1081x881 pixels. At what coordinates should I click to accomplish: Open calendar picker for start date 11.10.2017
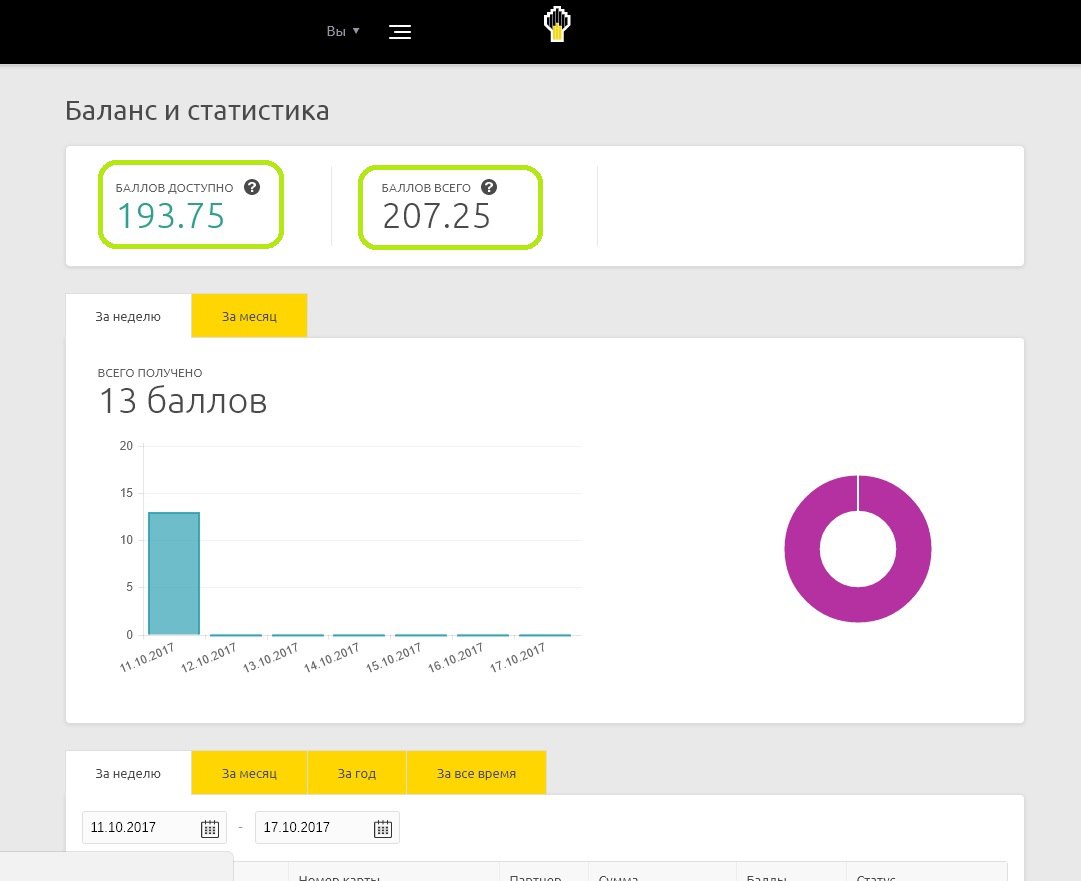(210, 828)
